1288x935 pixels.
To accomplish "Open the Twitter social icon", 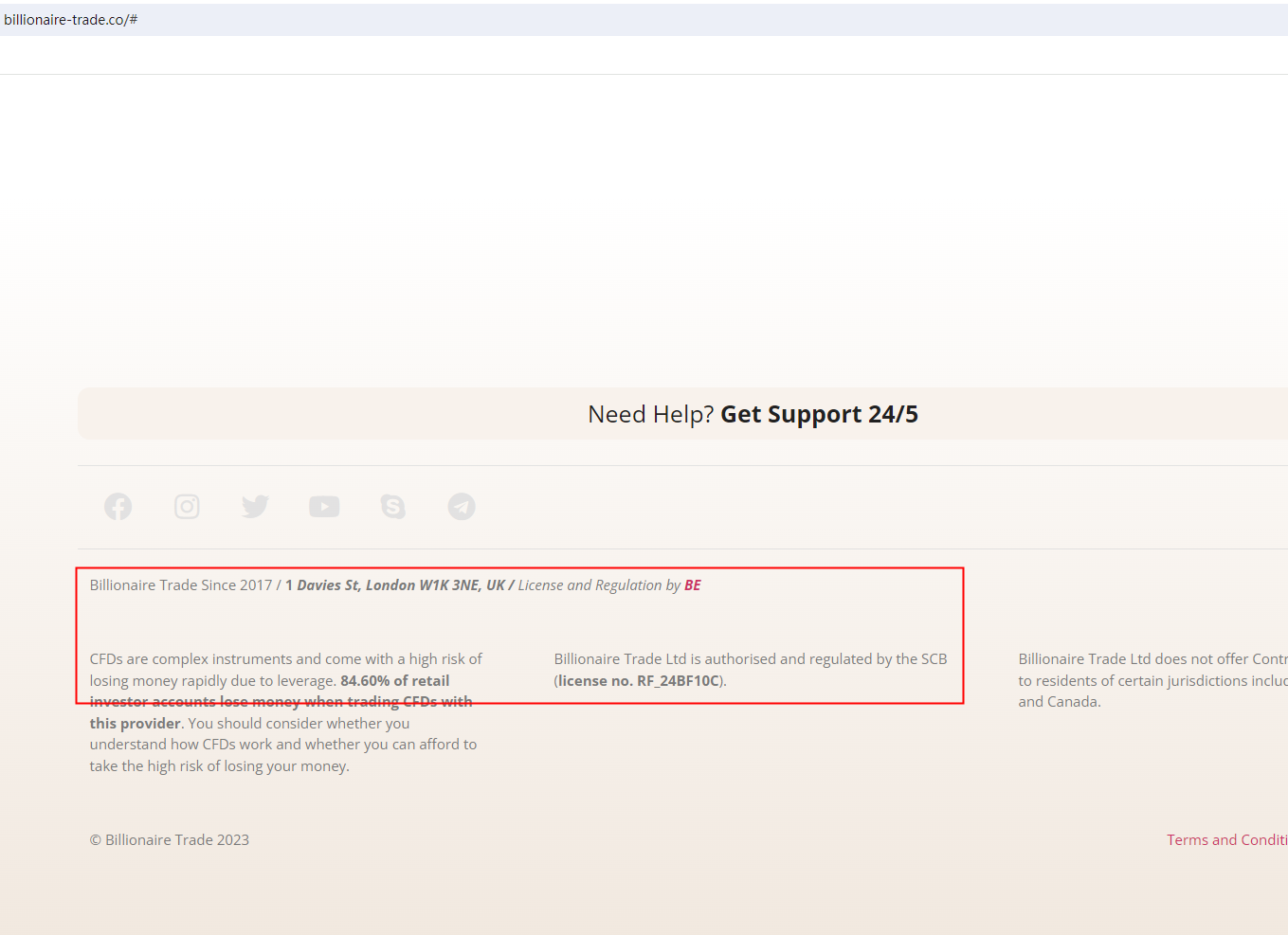I will 255,507.
